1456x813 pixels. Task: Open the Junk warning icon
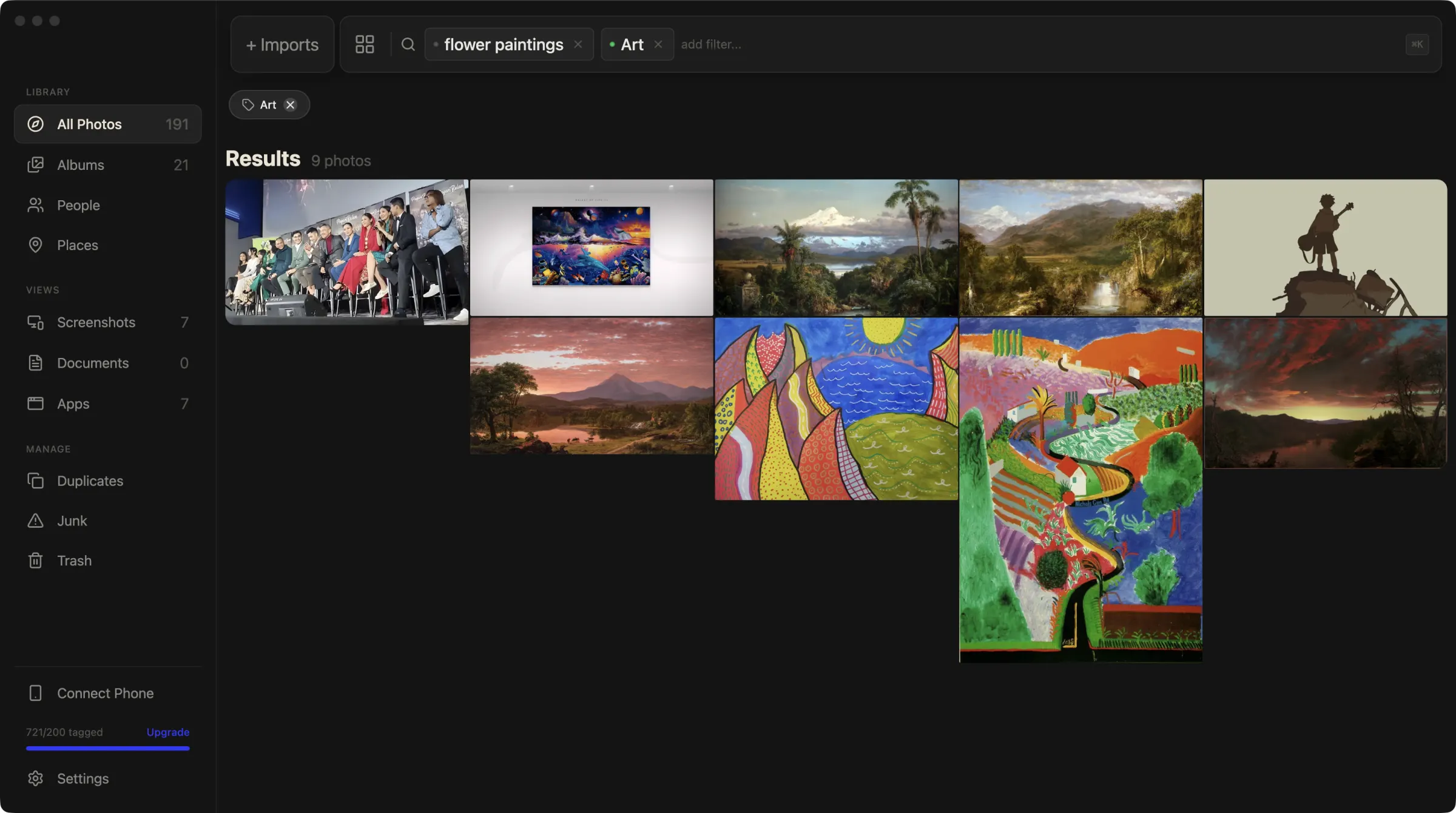(36, 521)
